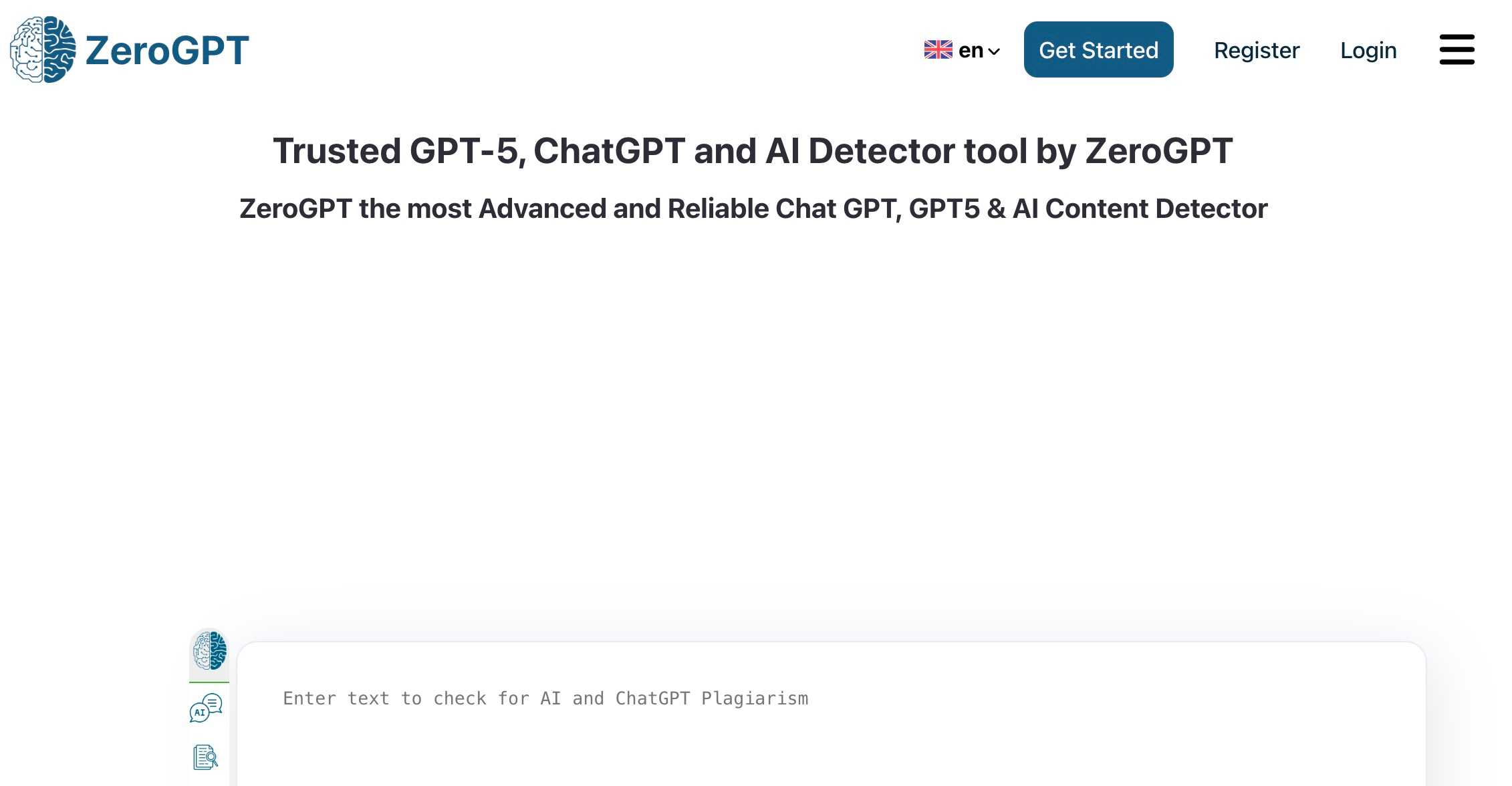Open the Login page
1512x786 pixels.
(x=1368, y=49)
